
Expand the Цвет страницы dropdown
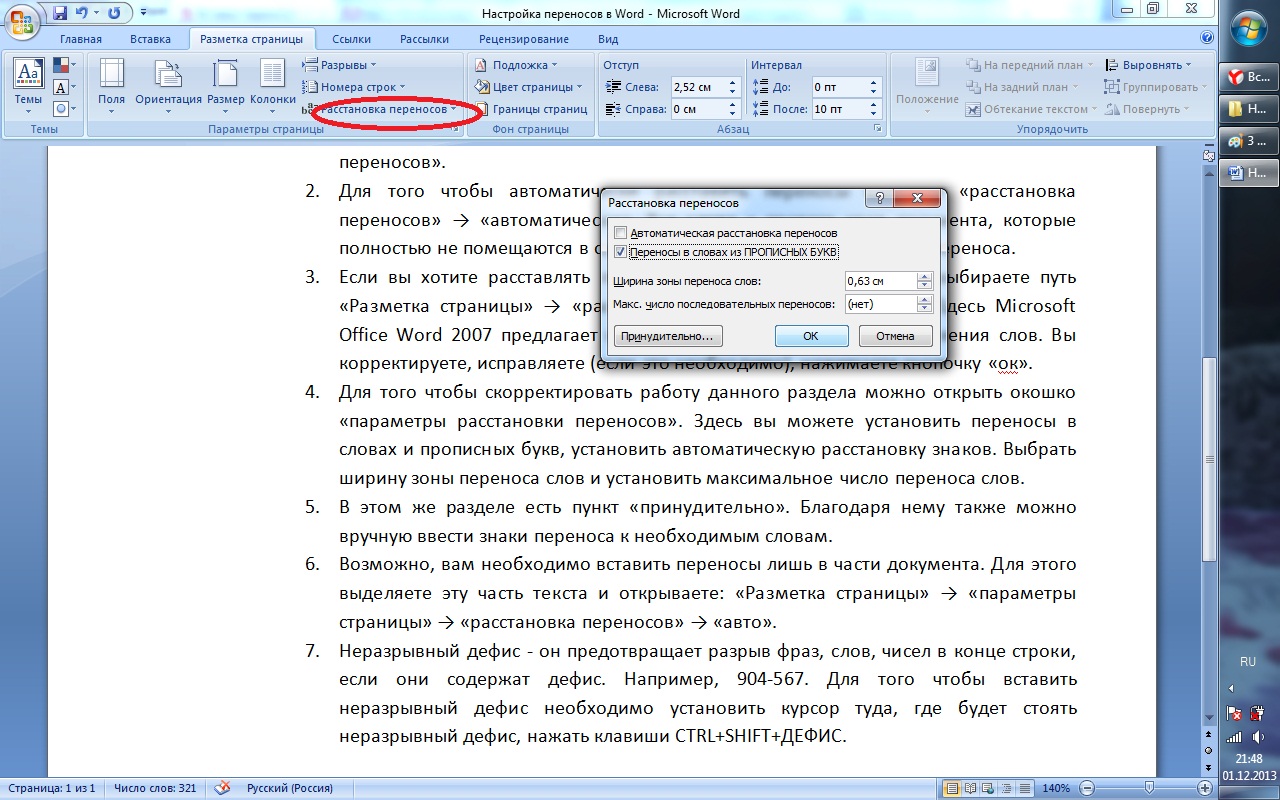point(530,87)
